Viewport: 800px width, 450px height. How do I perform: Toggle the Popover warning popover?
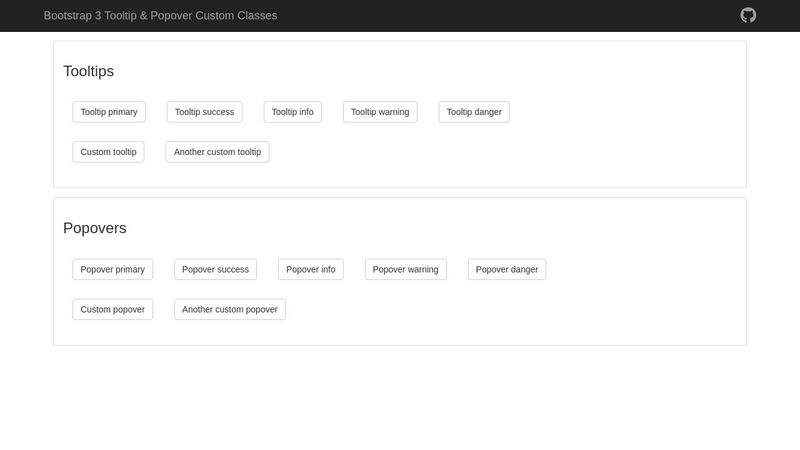406,269
